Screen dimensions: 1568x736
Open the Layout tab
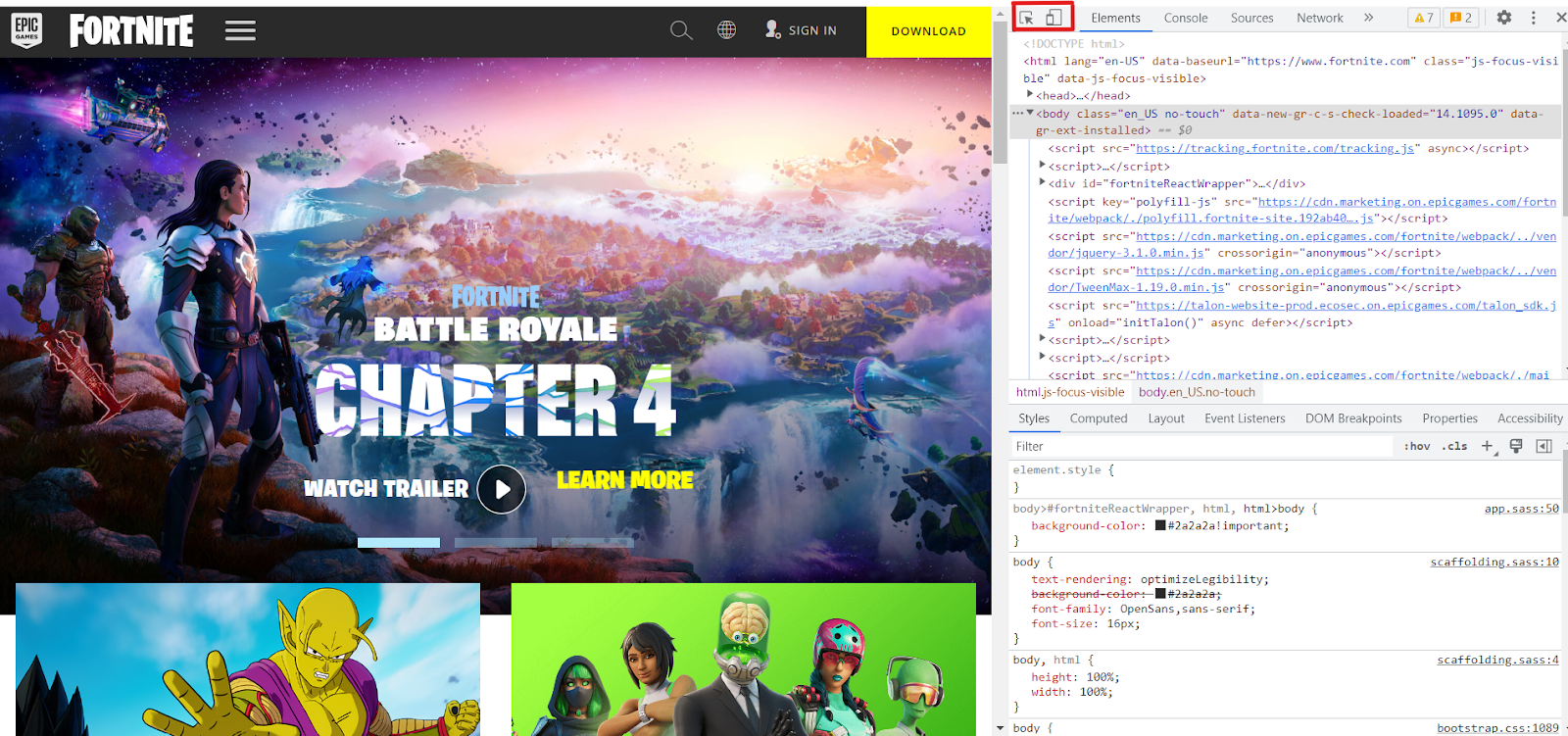click(x=1166, y=418)
